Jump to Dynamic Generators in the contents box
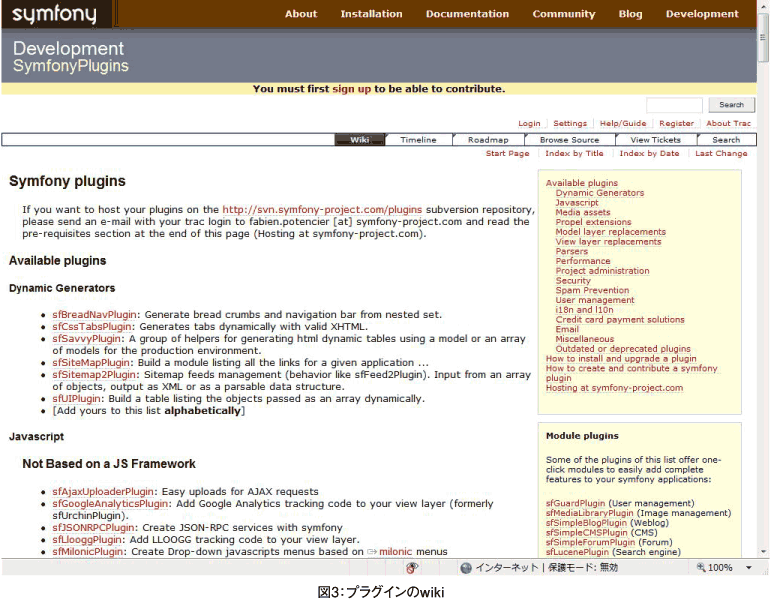Viewport: 771px width, 603px height. pyautogui.click(x=600, y=193)
